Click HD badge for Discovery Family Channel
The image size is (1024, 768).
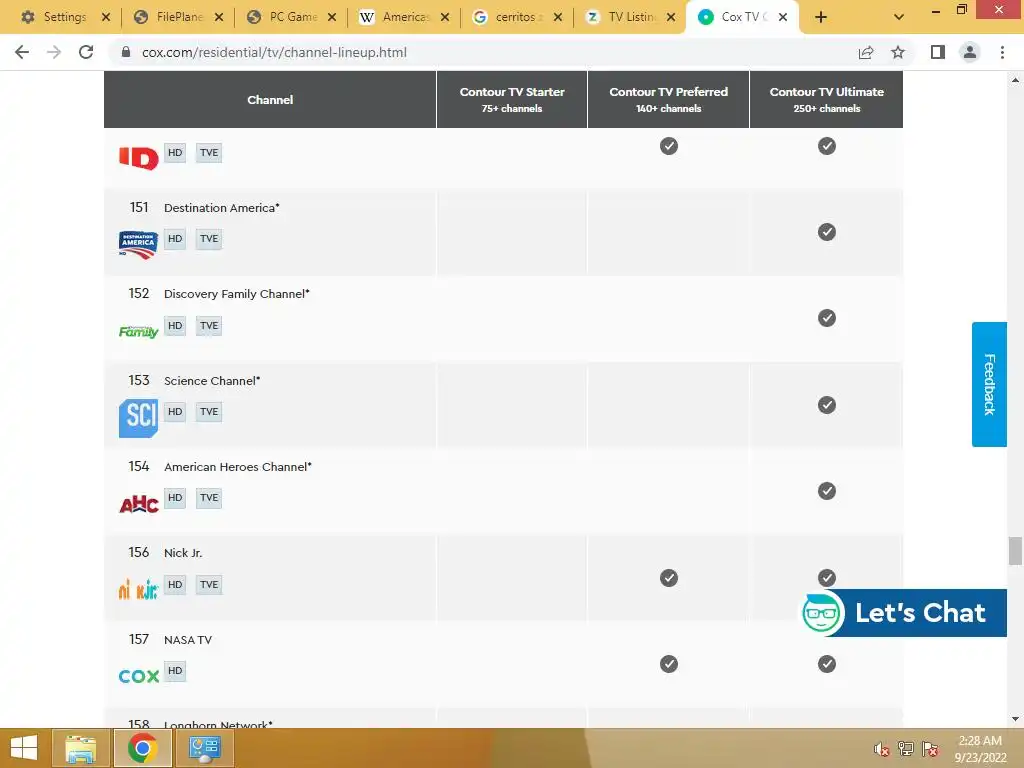pos(175,326)
